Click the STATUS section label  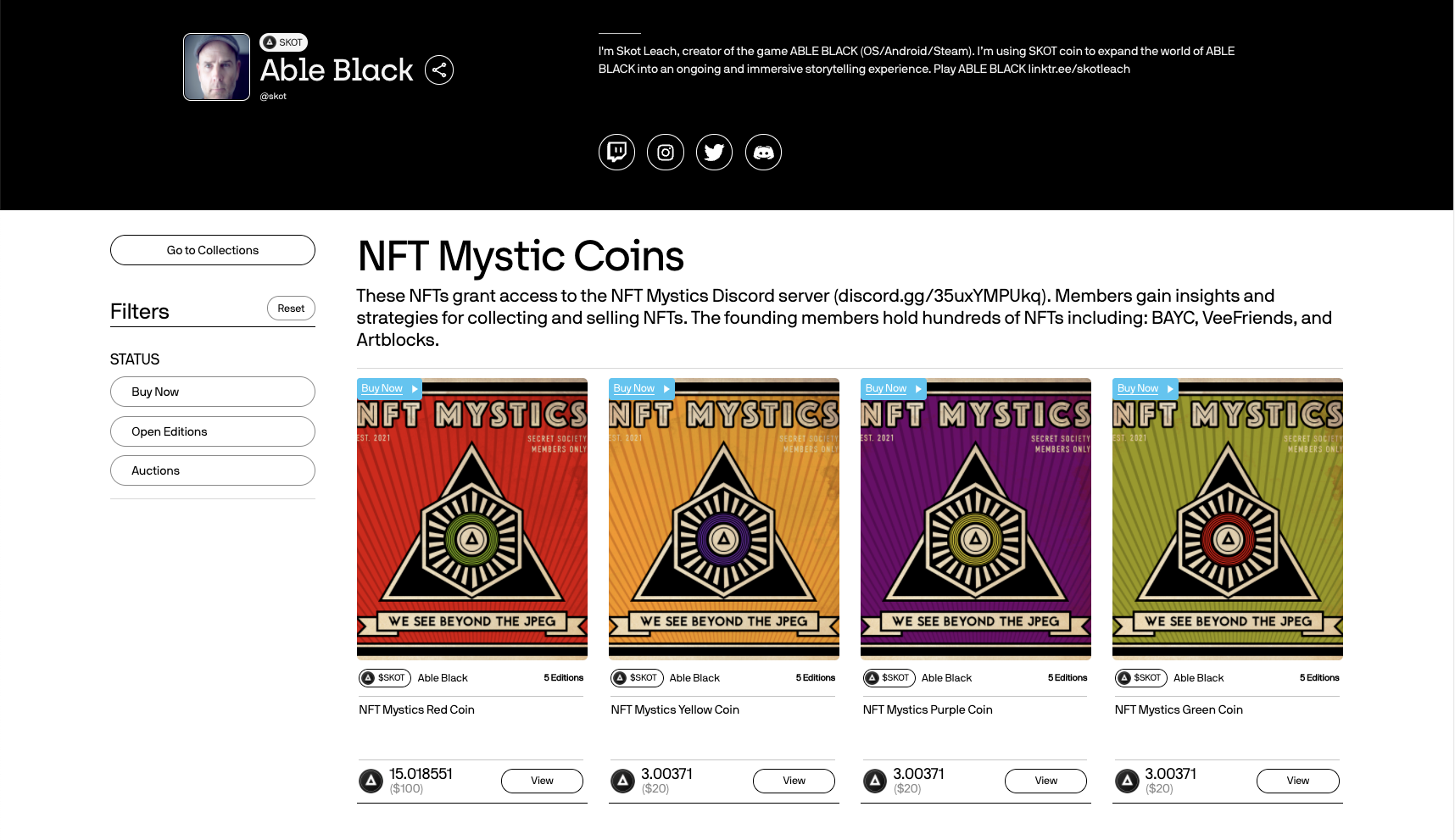pos(135,359)
